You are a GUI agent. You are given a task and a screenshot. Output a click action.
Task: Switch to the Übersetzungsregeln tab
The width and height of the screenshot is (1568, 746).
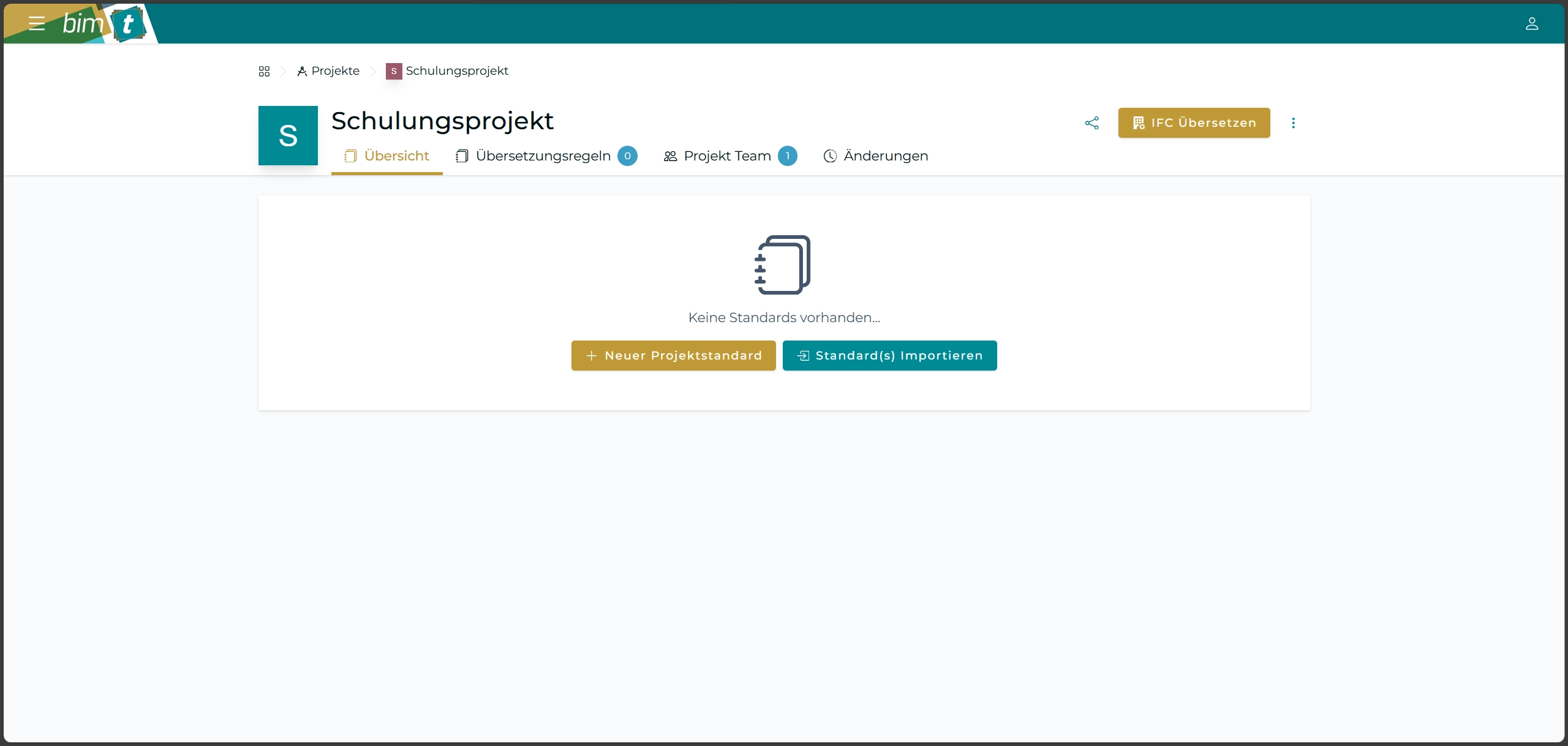point(543,156)
